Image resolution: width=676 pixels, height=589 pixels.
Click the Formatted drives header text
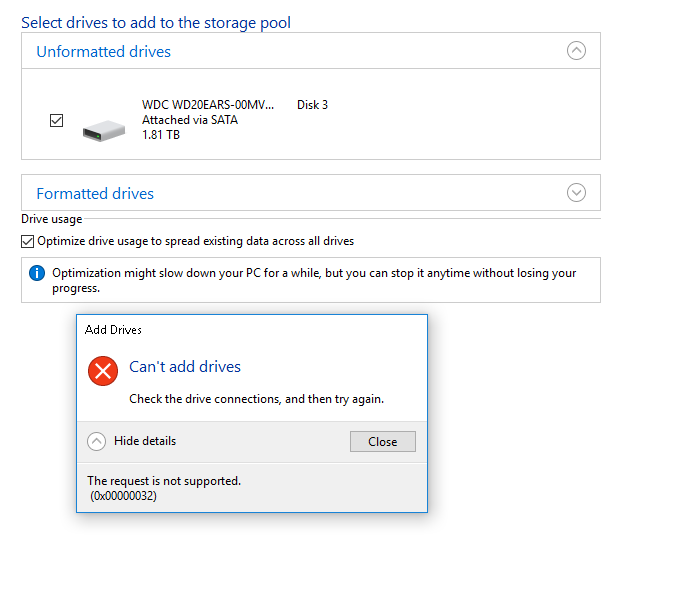(95, 193)
